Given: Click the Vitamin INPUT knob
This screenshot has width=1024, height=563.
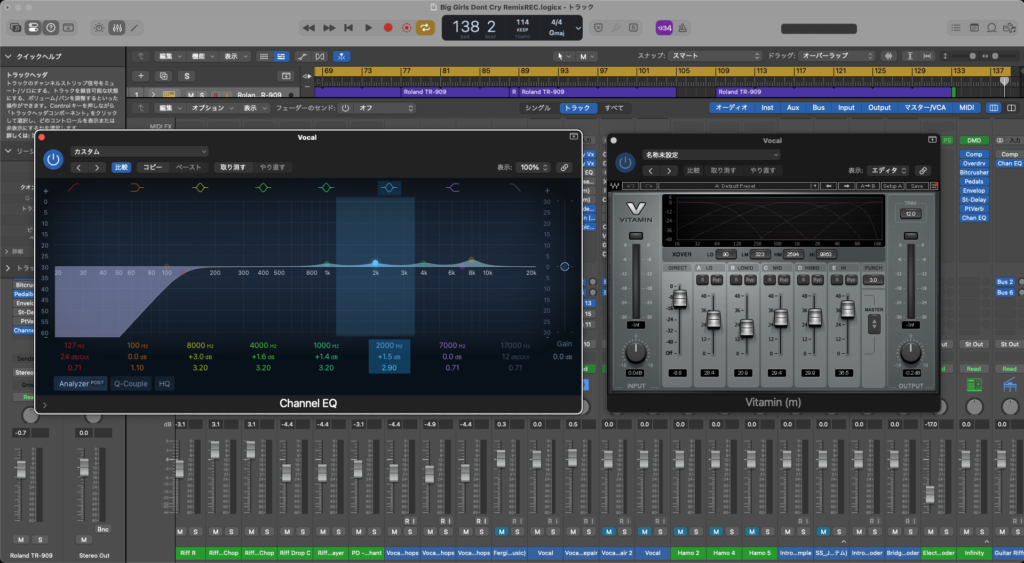Looking at the screenshot, I should 635,351.
